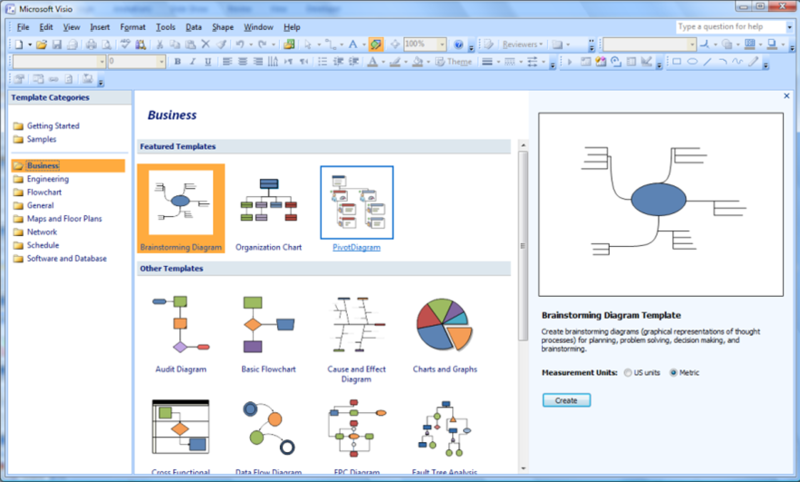This screenshot has width=800, height=482.
Task: Expand the undo history dropdown arrow
Action: coord(251,44)
